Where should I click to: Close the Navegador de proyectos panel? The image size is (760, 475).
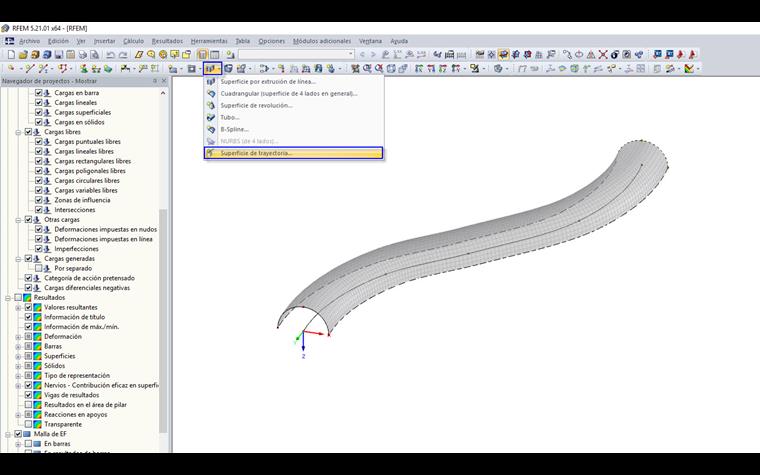coord(164,81)
